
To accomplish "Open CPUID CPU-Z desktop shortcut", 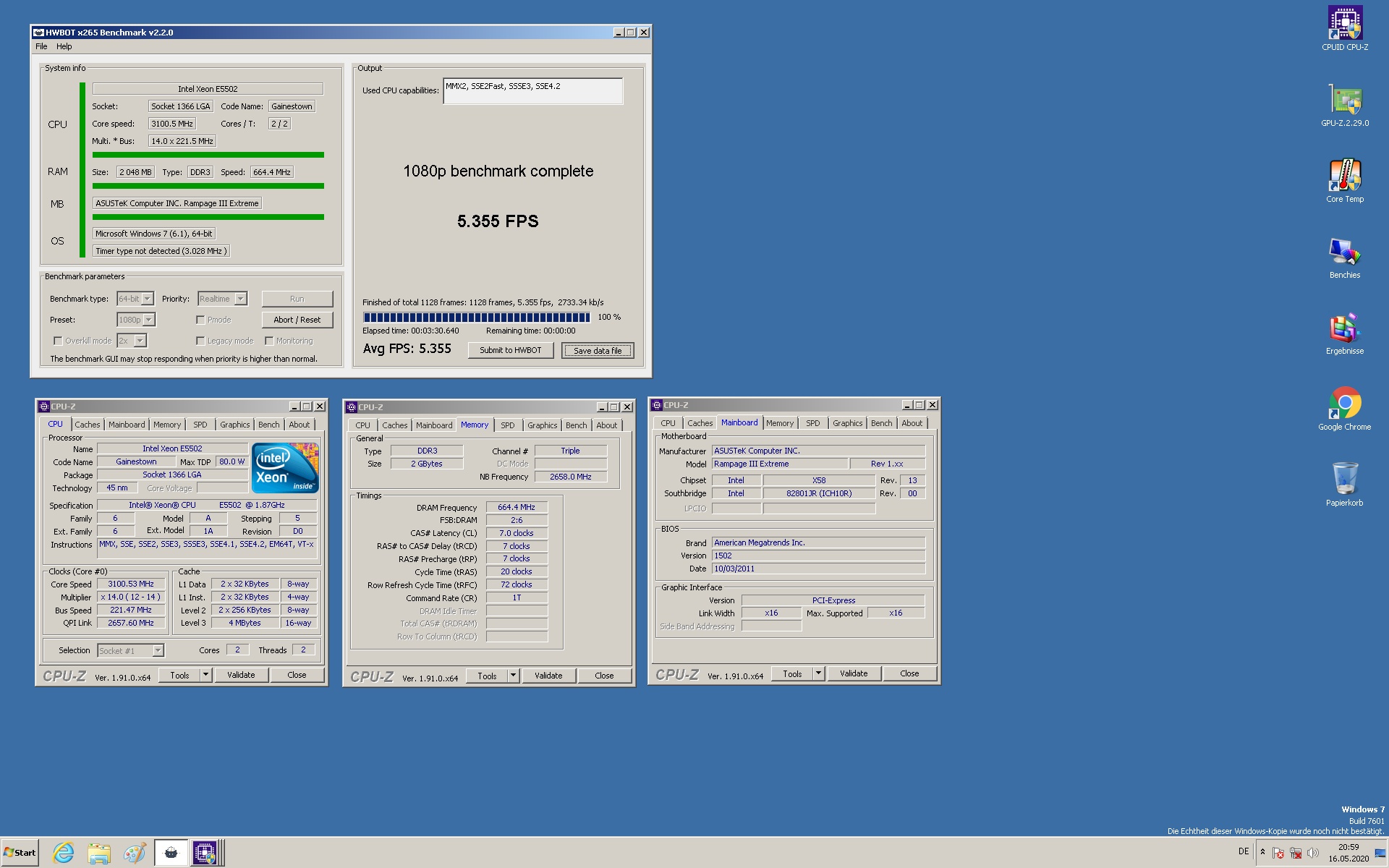I will coord(1344,28).
